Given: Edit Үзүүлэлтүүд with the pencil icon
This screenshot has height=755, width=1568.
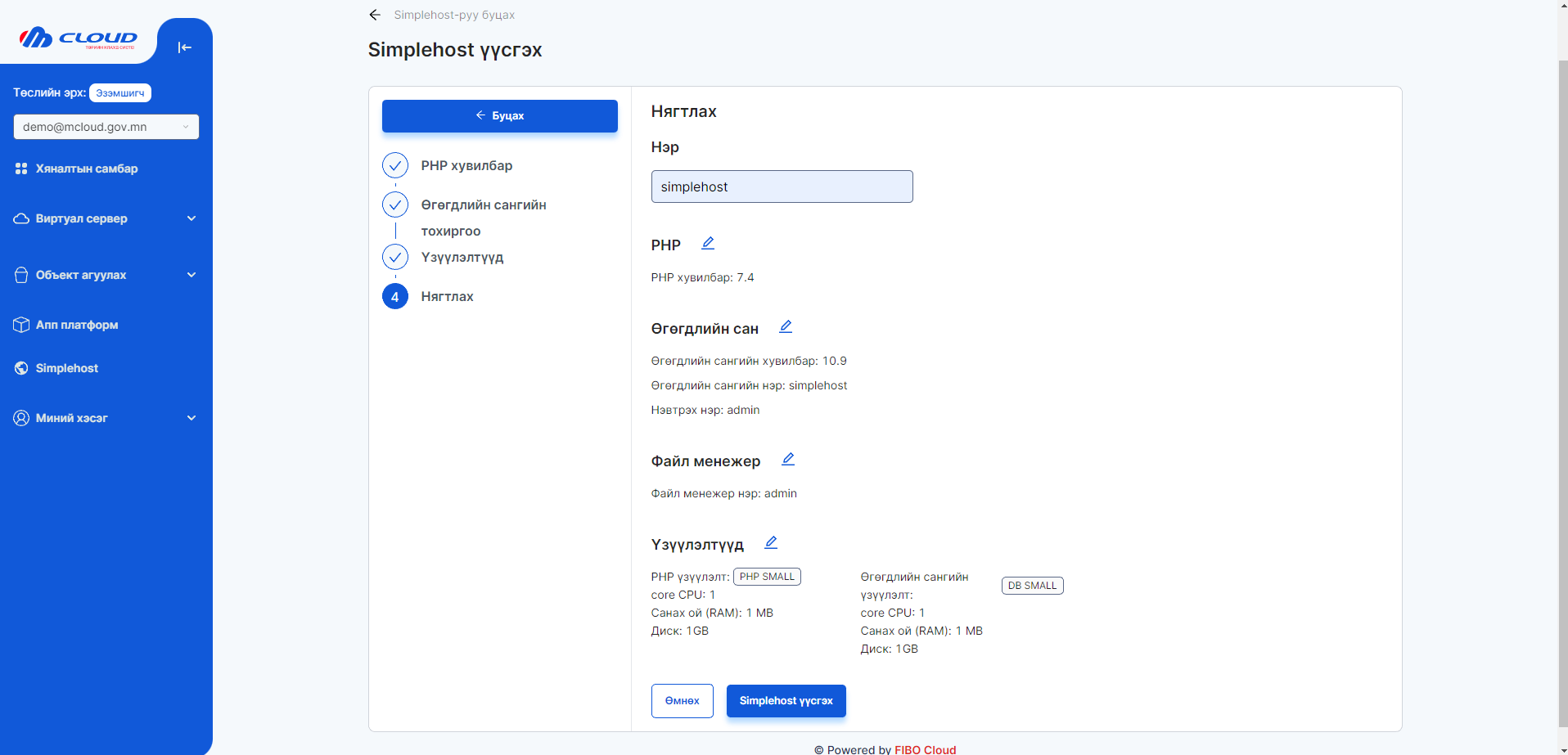Looking at the screenshot, I should (x=770, y=542).
